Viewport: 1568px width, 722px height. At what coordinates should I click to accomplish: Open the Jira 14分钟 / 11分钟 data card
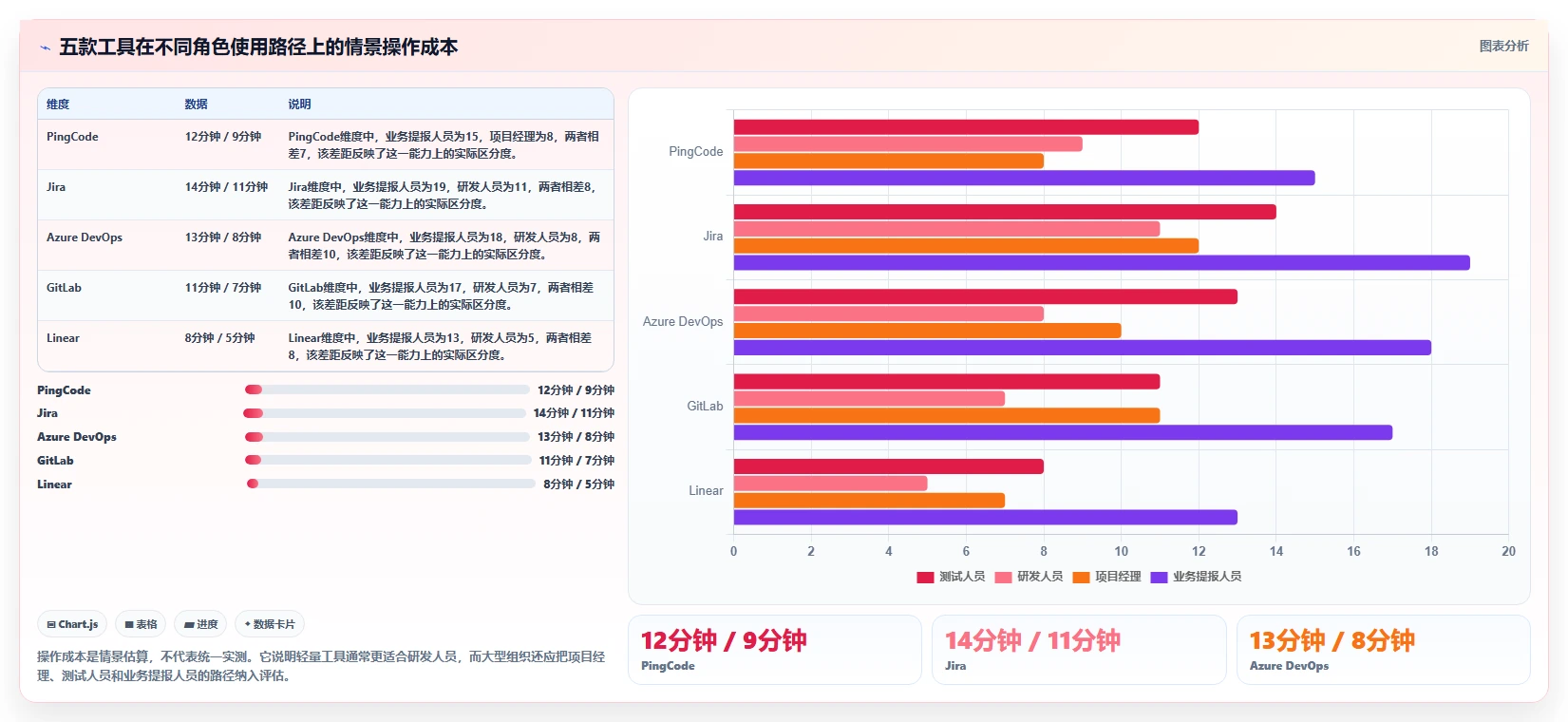coord(1079,650)
